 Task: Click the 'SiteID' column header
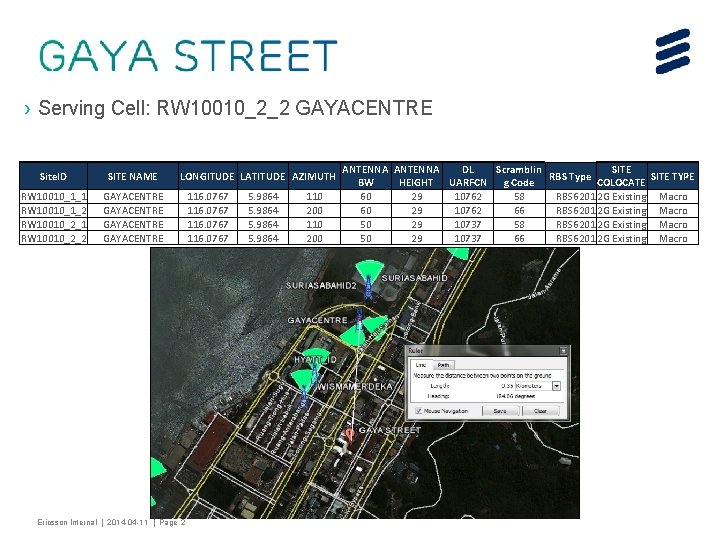coord(53,176)
